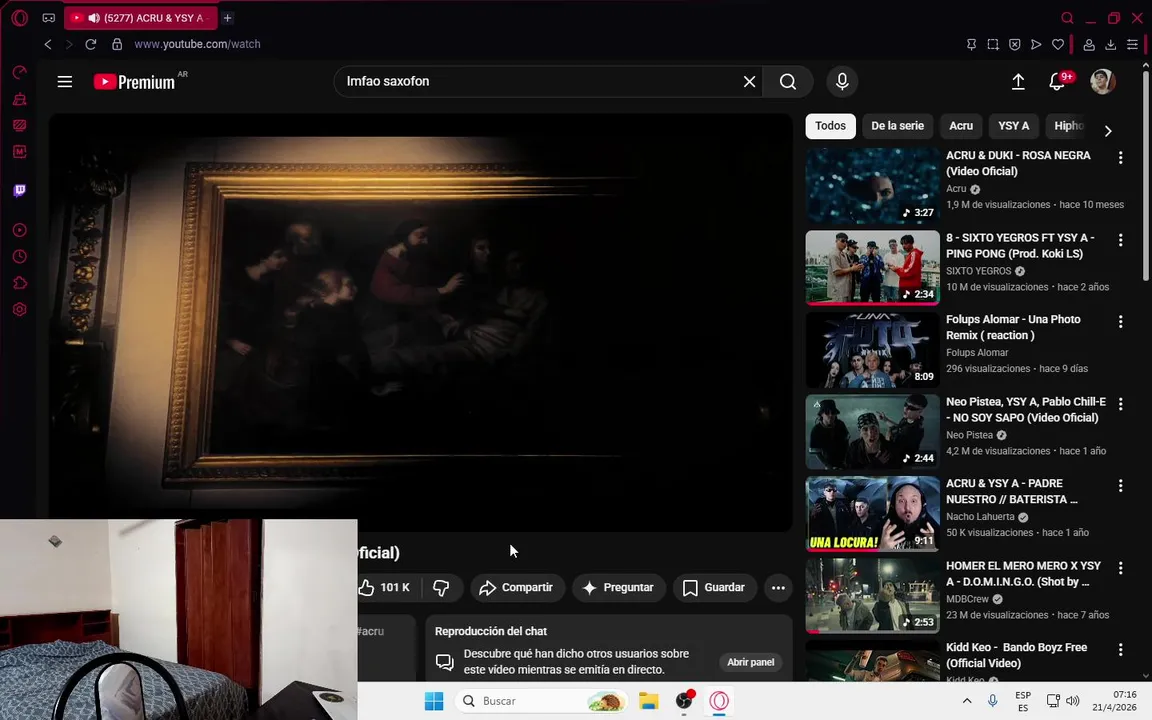Open a new tab with the plus
This screenshot has width=1152, height=720.
[228, 18]
